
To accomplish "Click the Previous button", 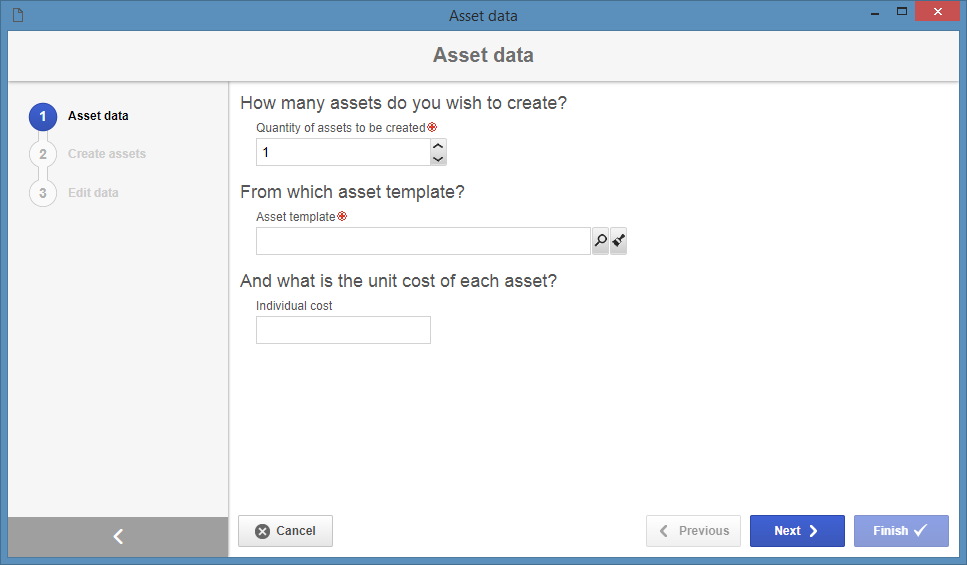I will pos(693,531).
